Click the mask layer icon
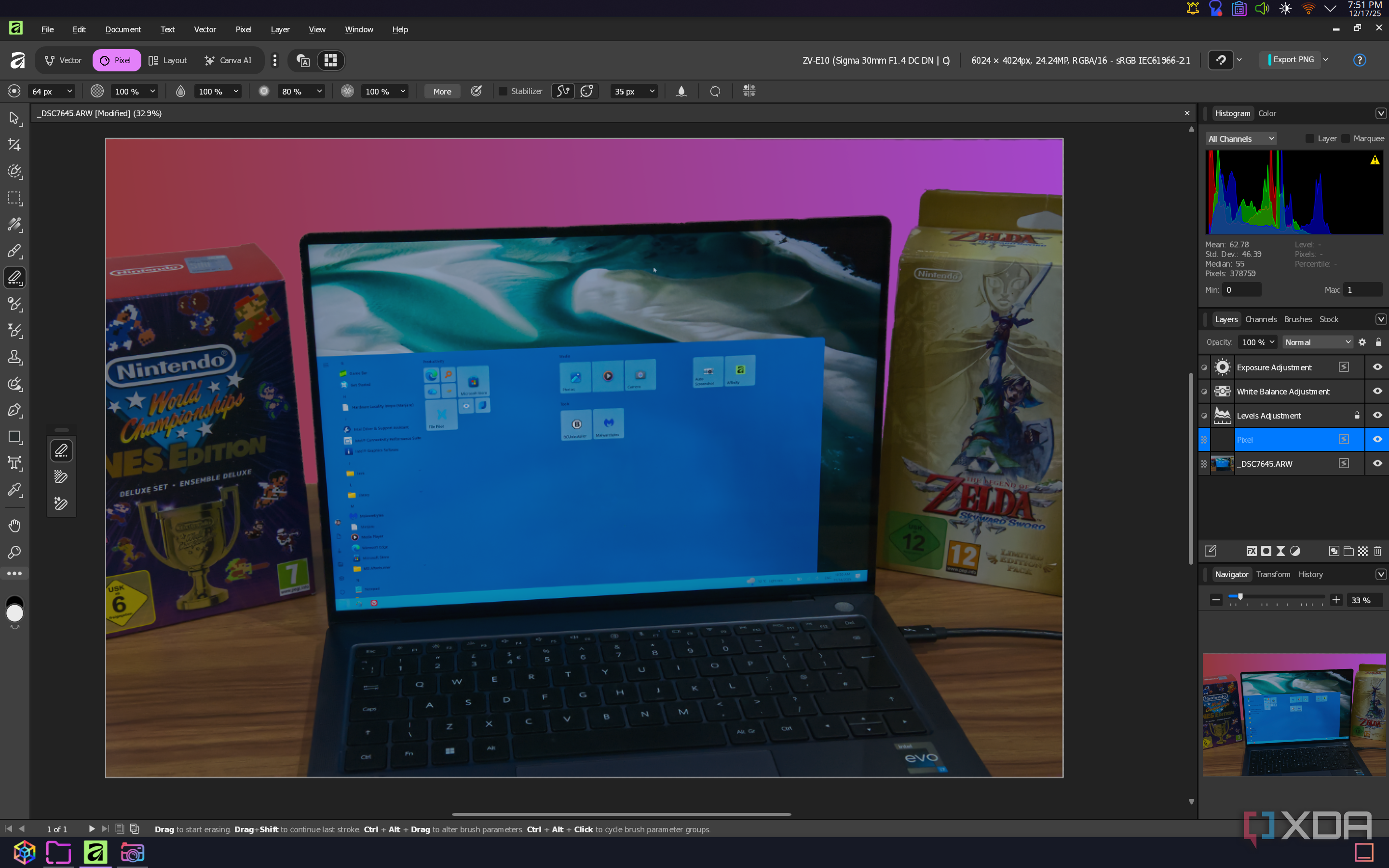The height and width of the screenshot is (868, 1389). 1266,551
